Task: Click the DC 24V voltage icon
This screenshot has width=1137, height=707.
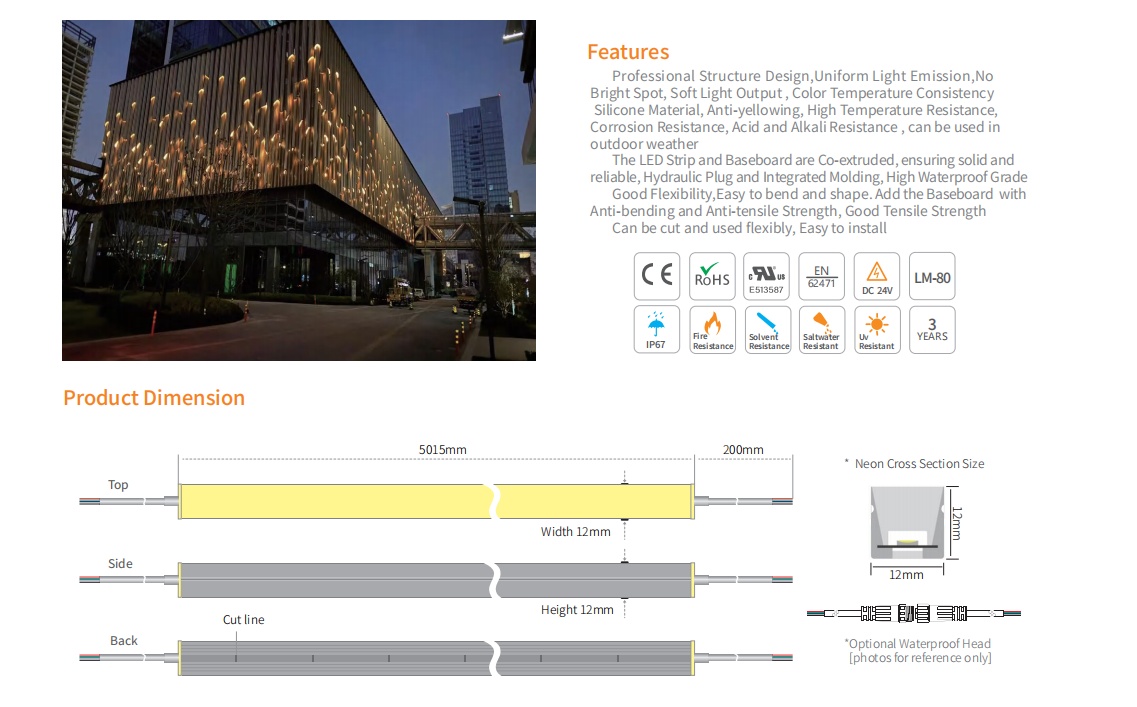Action: [877, 276]
